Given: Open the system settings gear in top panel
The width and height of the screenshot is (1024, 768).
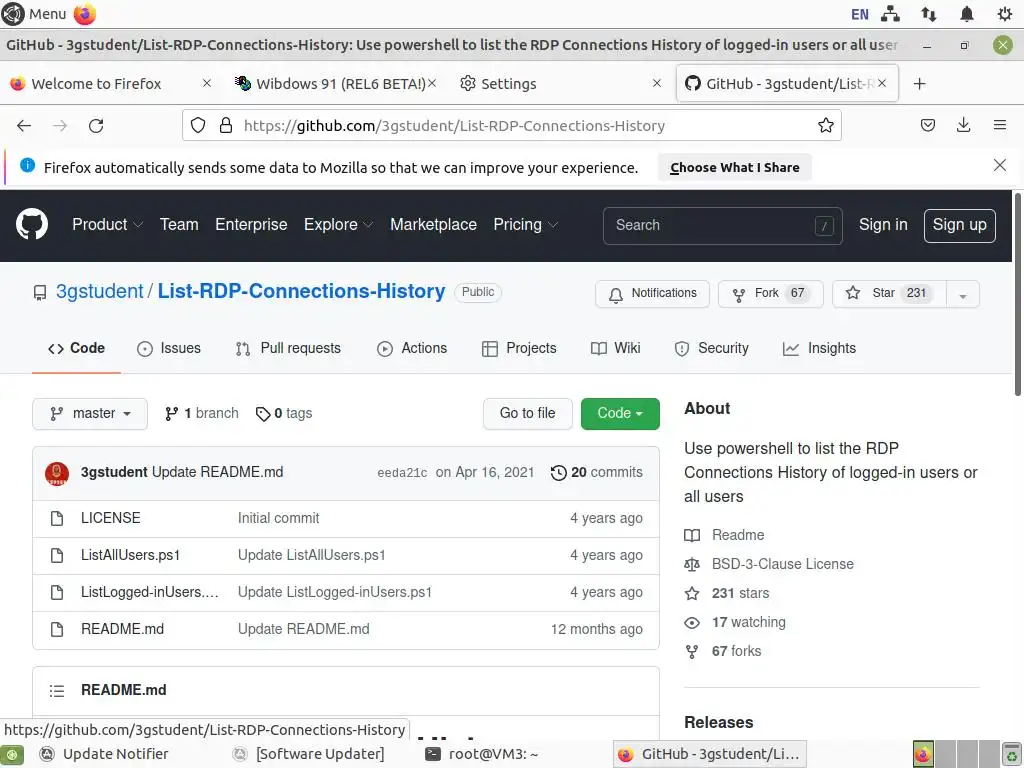Looking at the screenshot, I should tap(1004, 14).
